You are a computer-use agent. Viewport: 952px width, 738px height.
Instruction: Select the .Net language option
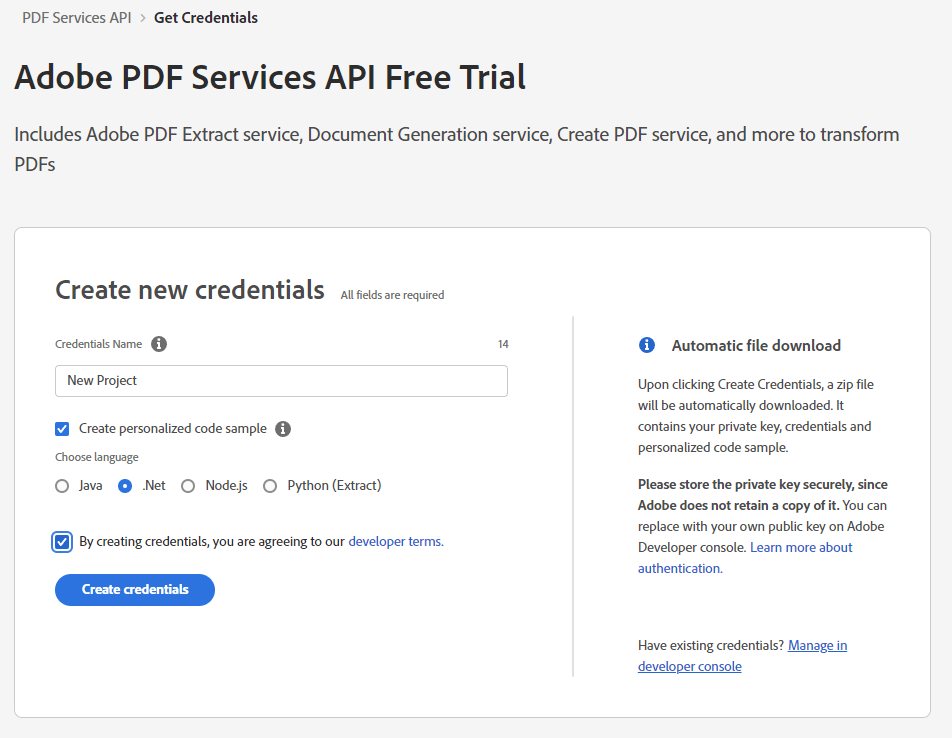pos(125,486)
